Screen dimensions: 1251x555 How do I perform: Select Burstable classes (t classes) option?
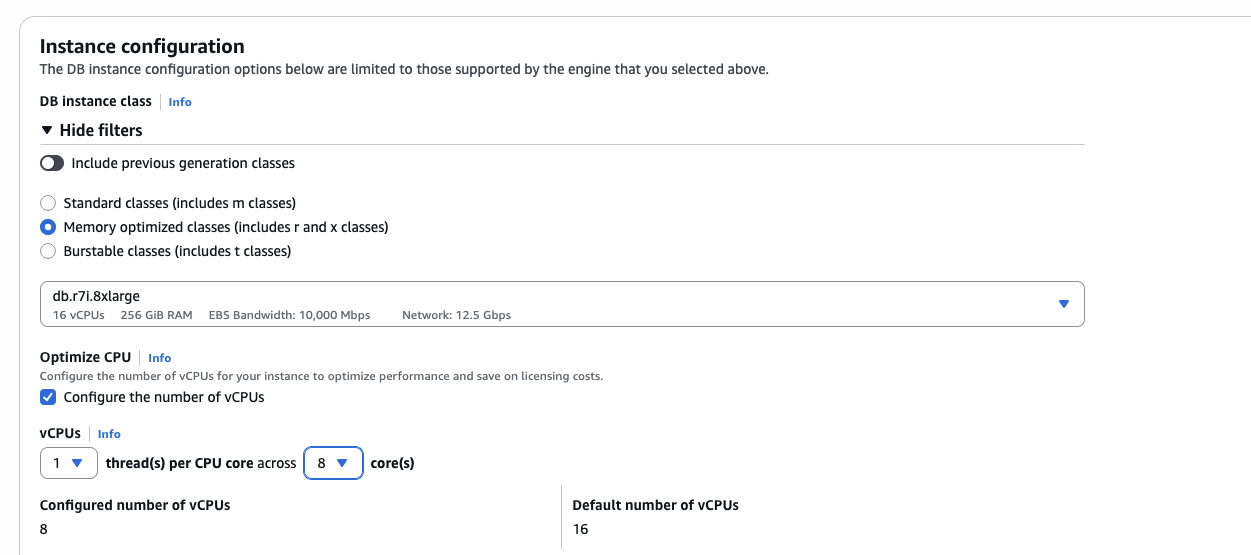pos(48,251)
